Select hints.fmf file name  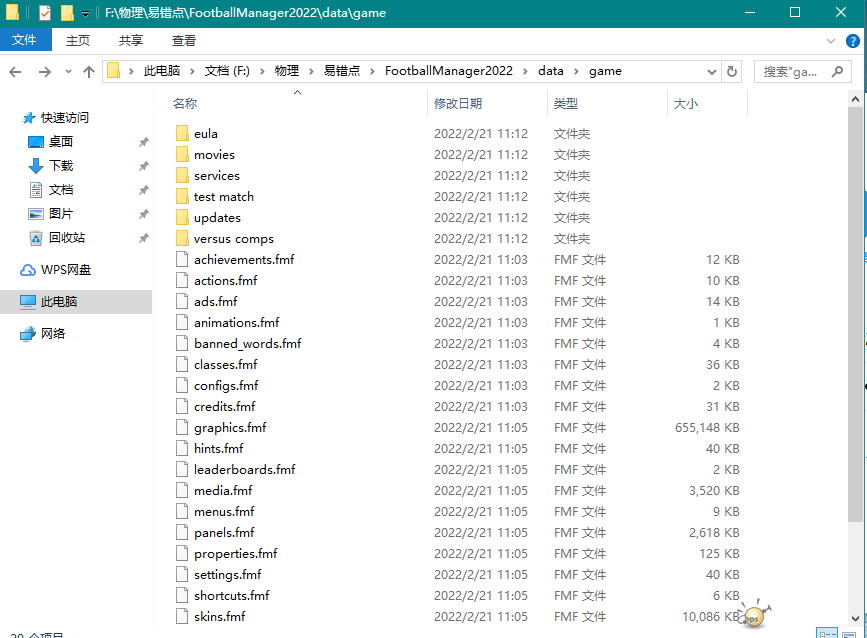[x=218, y=448]
